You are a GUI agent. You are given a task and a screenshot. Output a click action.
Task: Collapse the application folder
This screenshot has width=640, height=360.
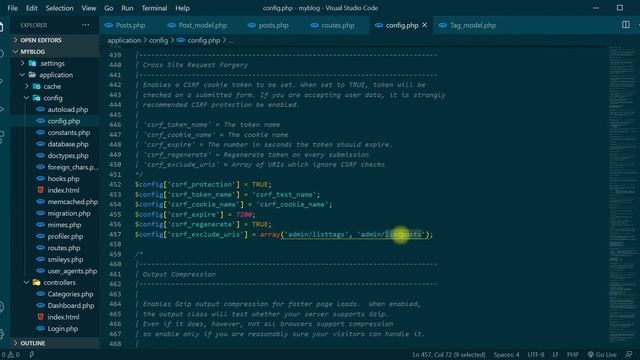(56, 75)
